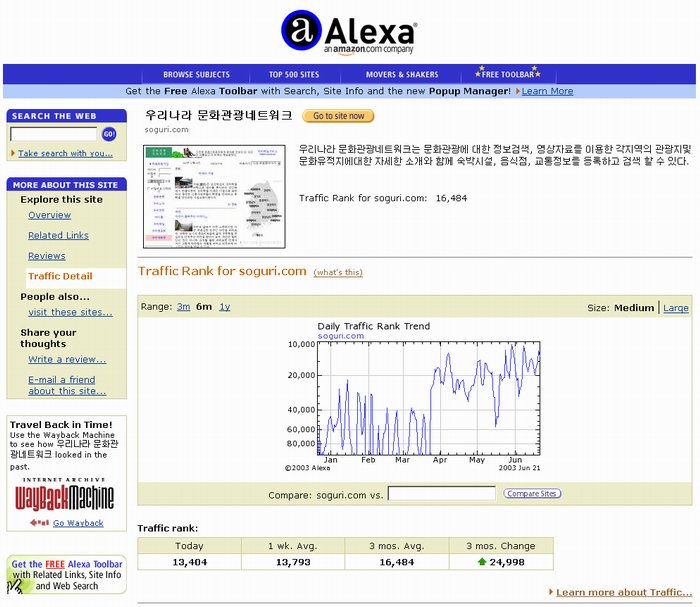Switch the range to 1y
Image resolution: width=700 pixels, height=607 pixels.
tap(225, 307)
